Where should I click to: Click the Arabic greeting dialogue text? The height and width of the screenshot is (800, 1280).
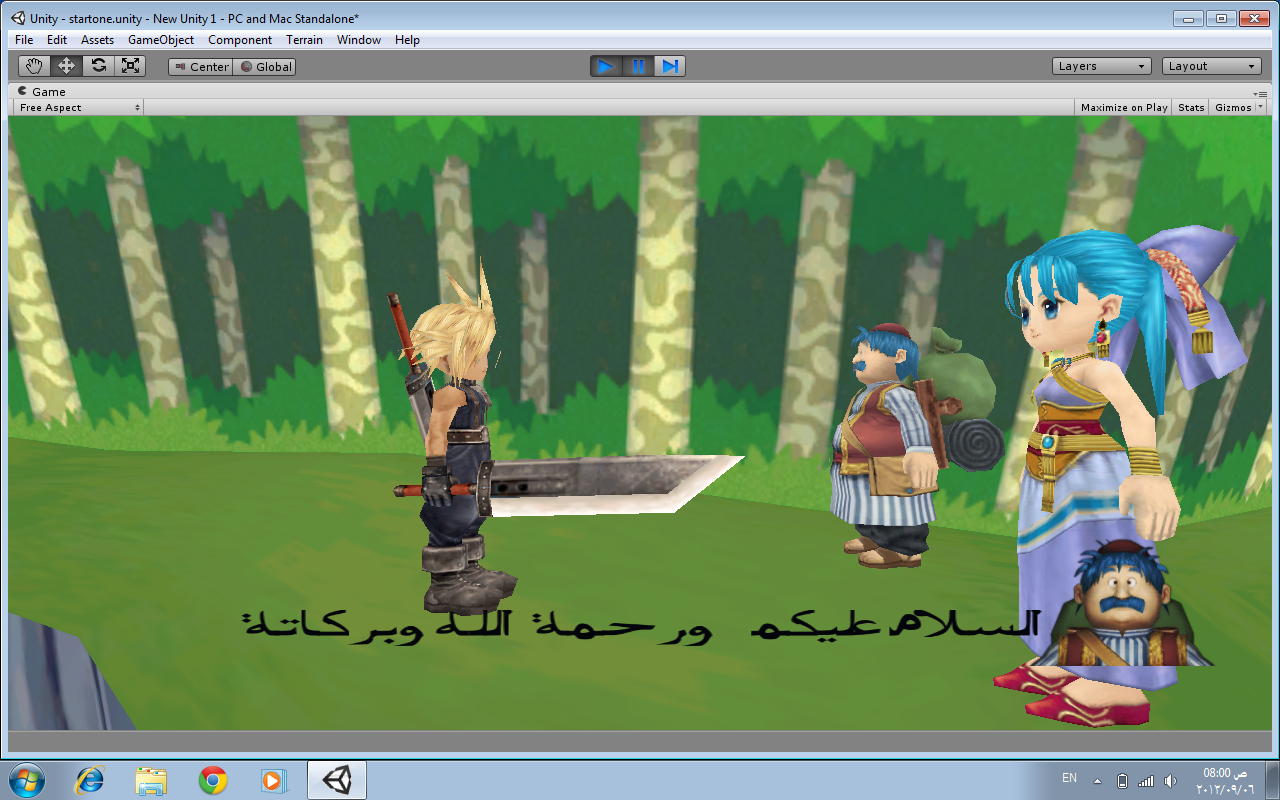[x=641, y=625]
